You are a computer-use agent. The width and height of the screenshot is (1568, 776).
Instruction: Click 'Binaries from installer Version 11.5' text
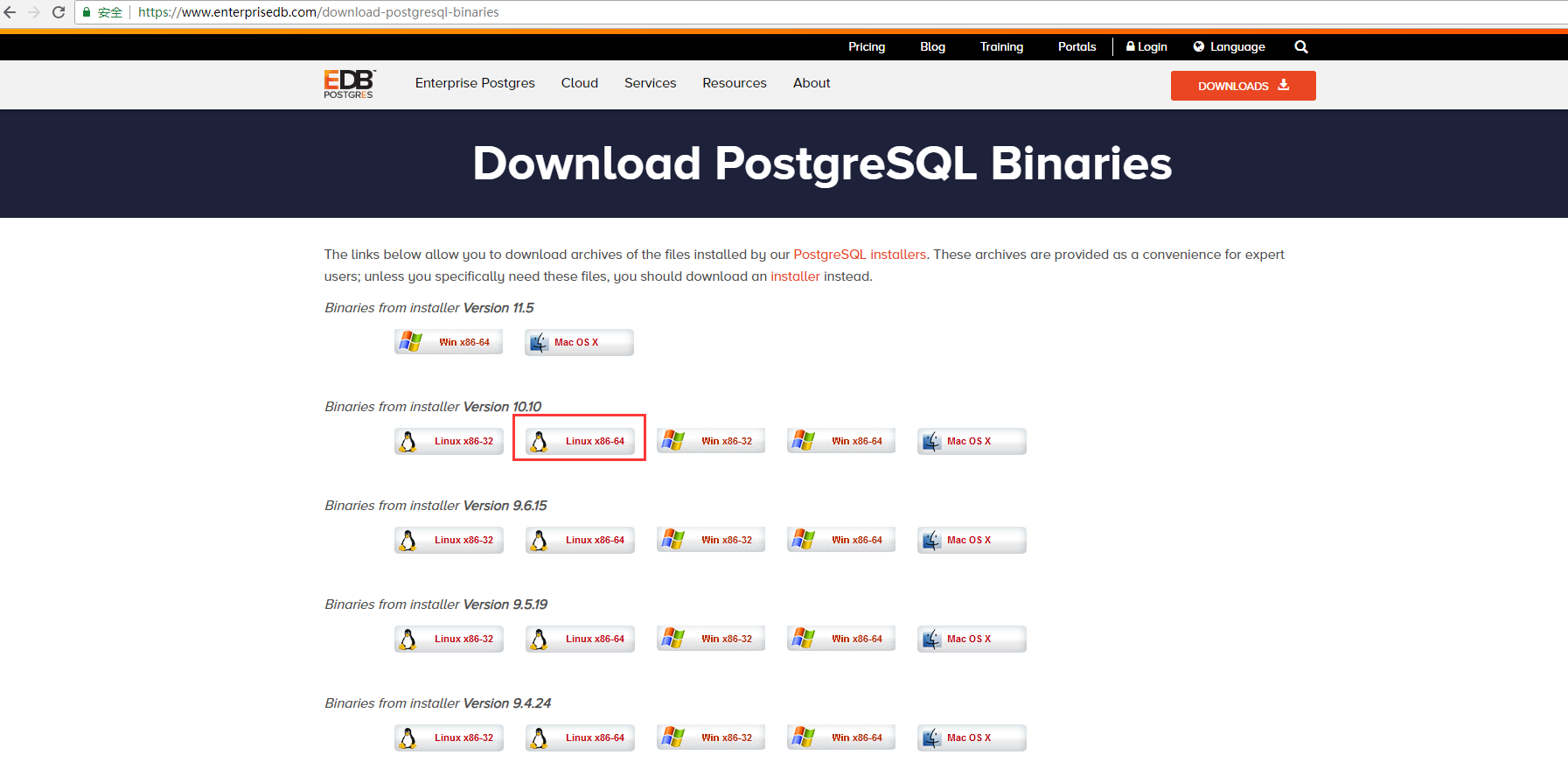tap(429, 308)
